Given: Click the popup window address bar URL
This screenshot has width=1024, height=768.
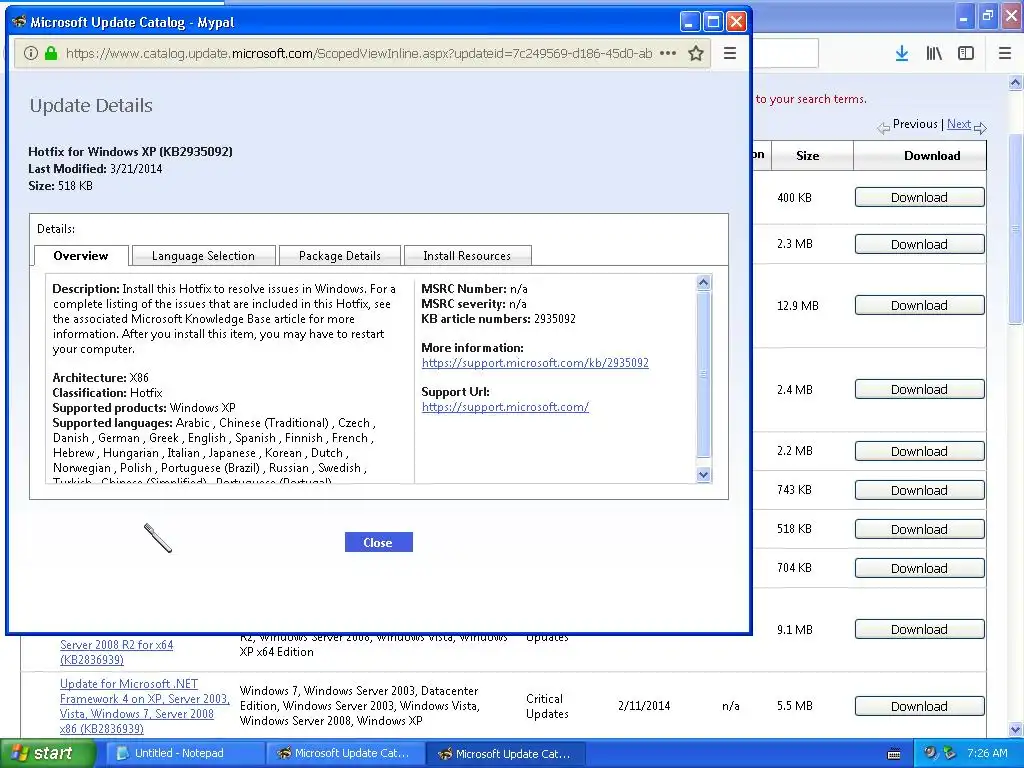Looking at the screenshot, I should click(359, 54).
